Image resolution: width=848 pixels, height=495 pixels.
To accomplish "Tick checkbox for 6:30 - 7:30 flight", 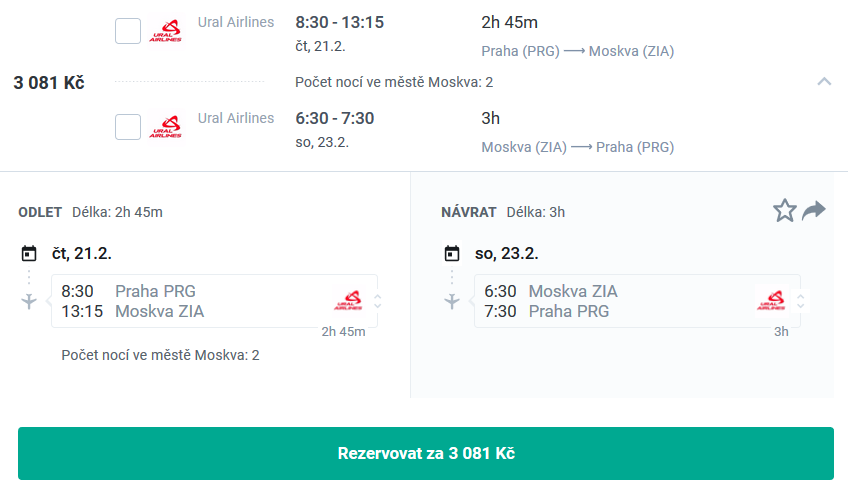I will tap(128, 127).
